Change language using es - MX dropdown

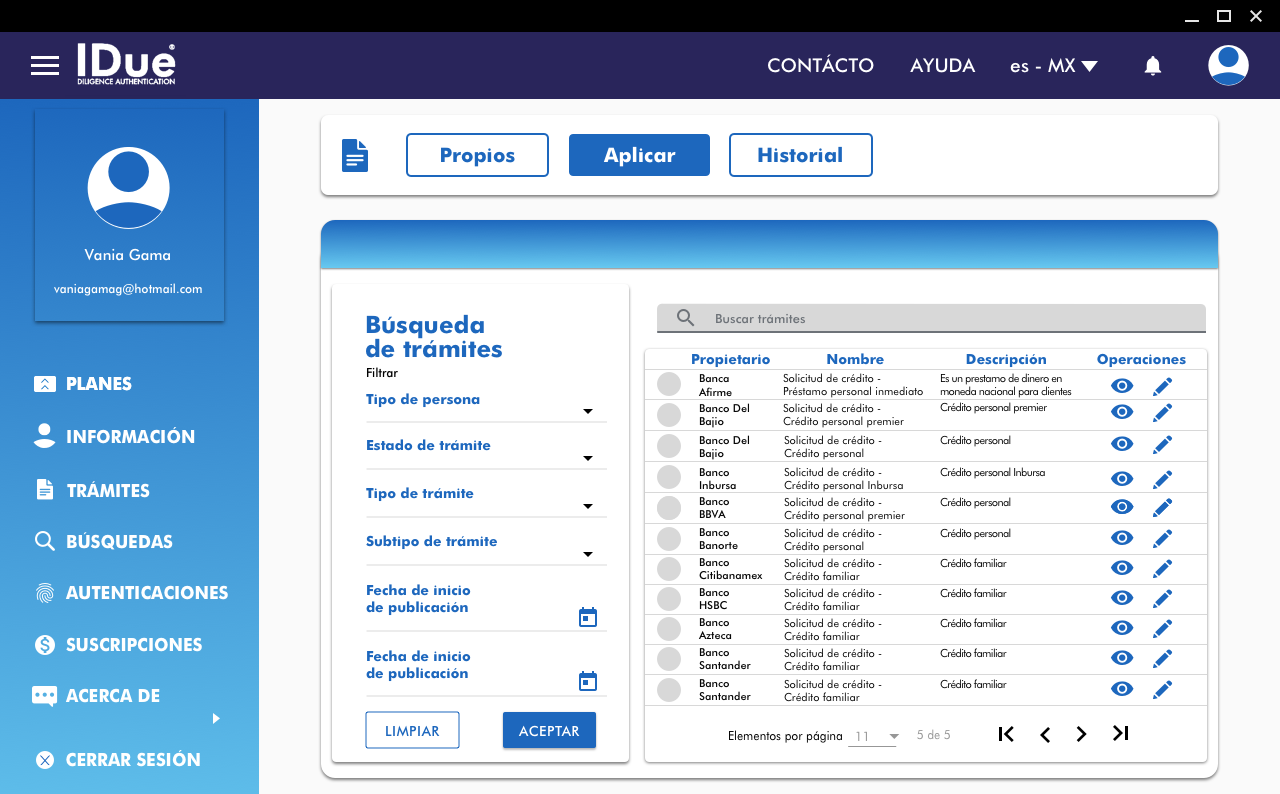coord(1053,66)
